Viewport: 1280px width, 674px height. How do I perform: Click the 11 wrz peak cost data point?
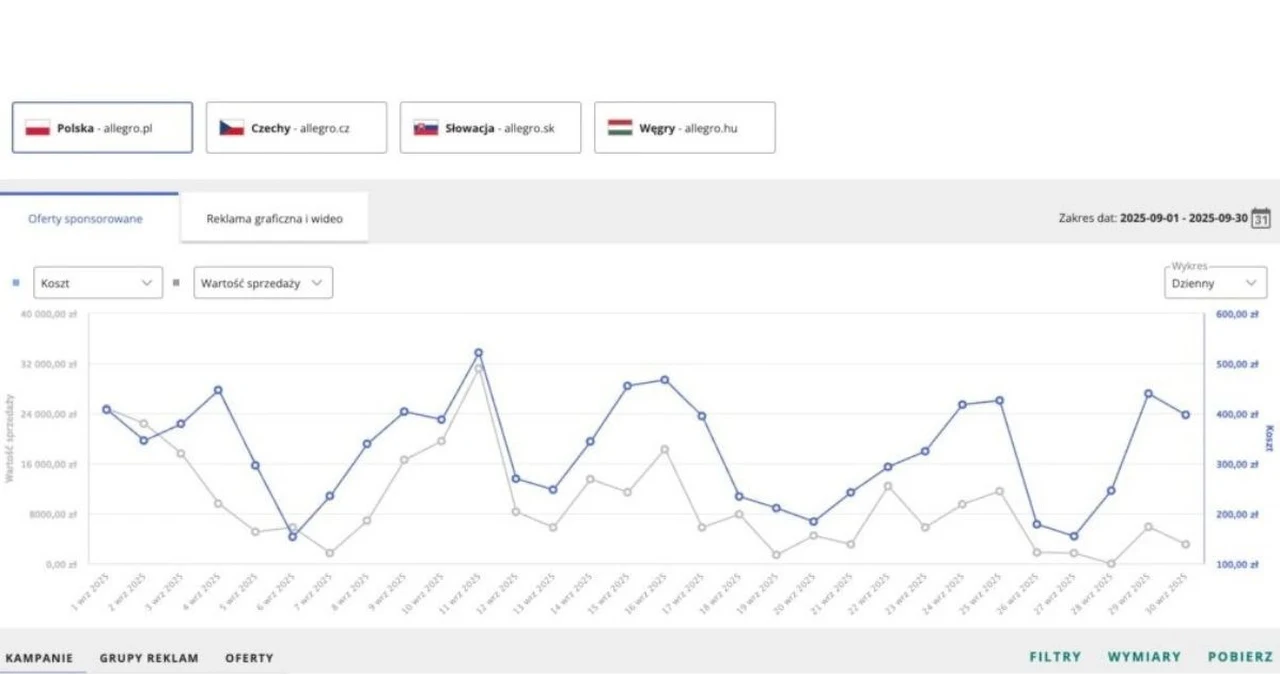click(x=478, y=353)
